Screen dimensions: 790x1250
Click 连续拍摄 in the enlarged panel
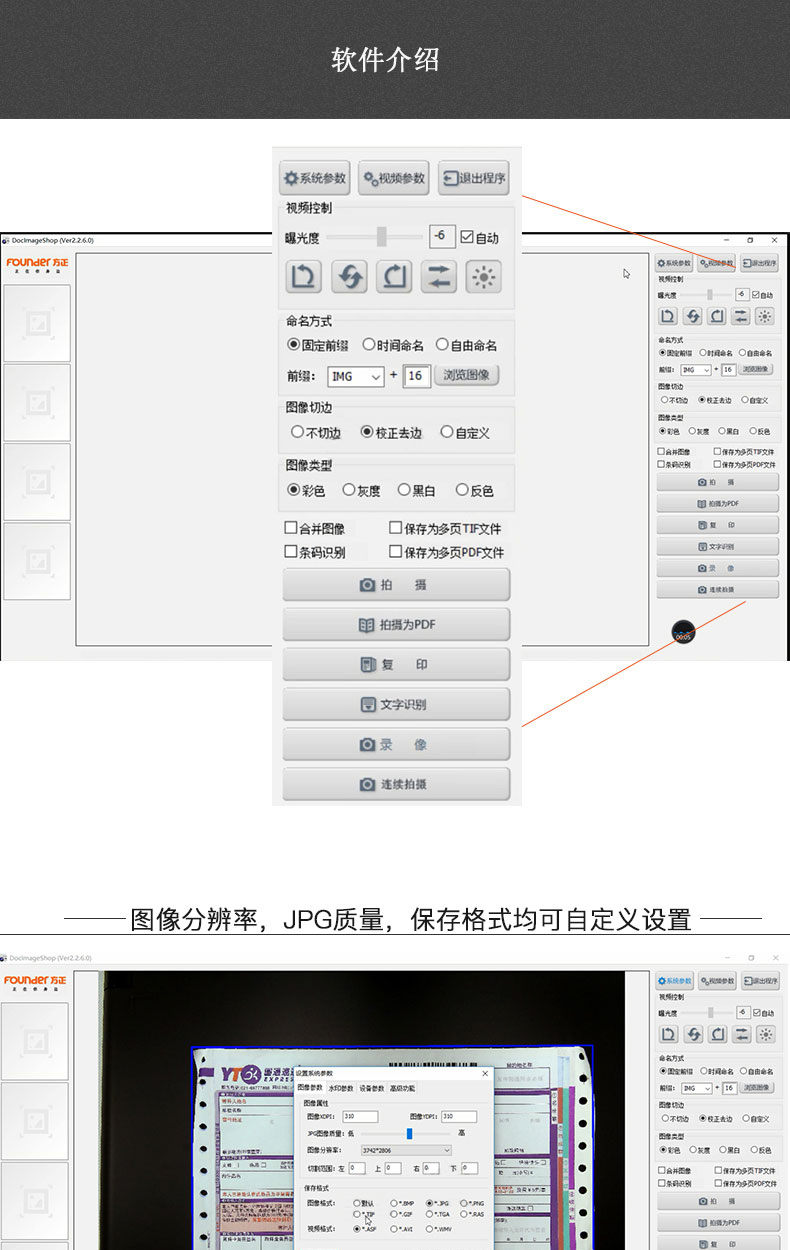pyautogui.click(x=396, y=784)
